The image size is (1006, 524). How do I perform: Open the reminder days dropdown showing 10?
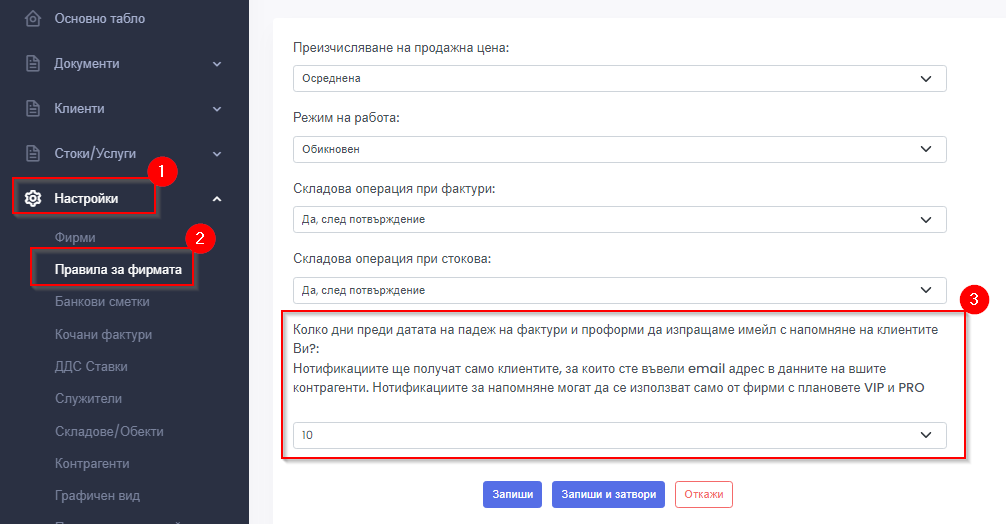click(x=619, y=435)
